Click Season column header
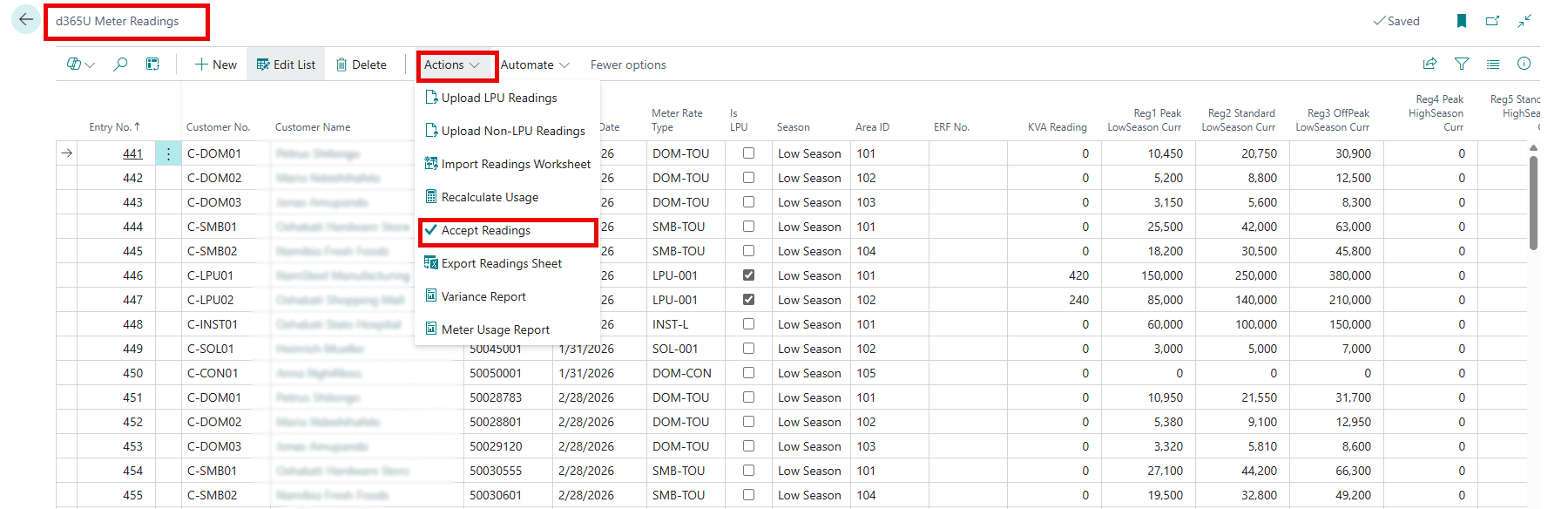 click(x=793, y=127)
